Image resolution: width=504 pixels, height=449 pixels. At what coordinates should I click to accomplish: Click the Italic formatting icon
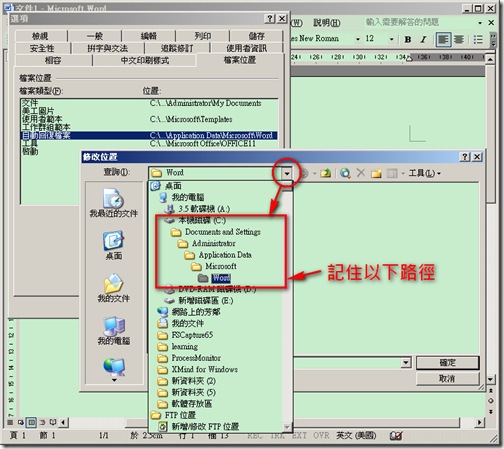pos(423,39)
